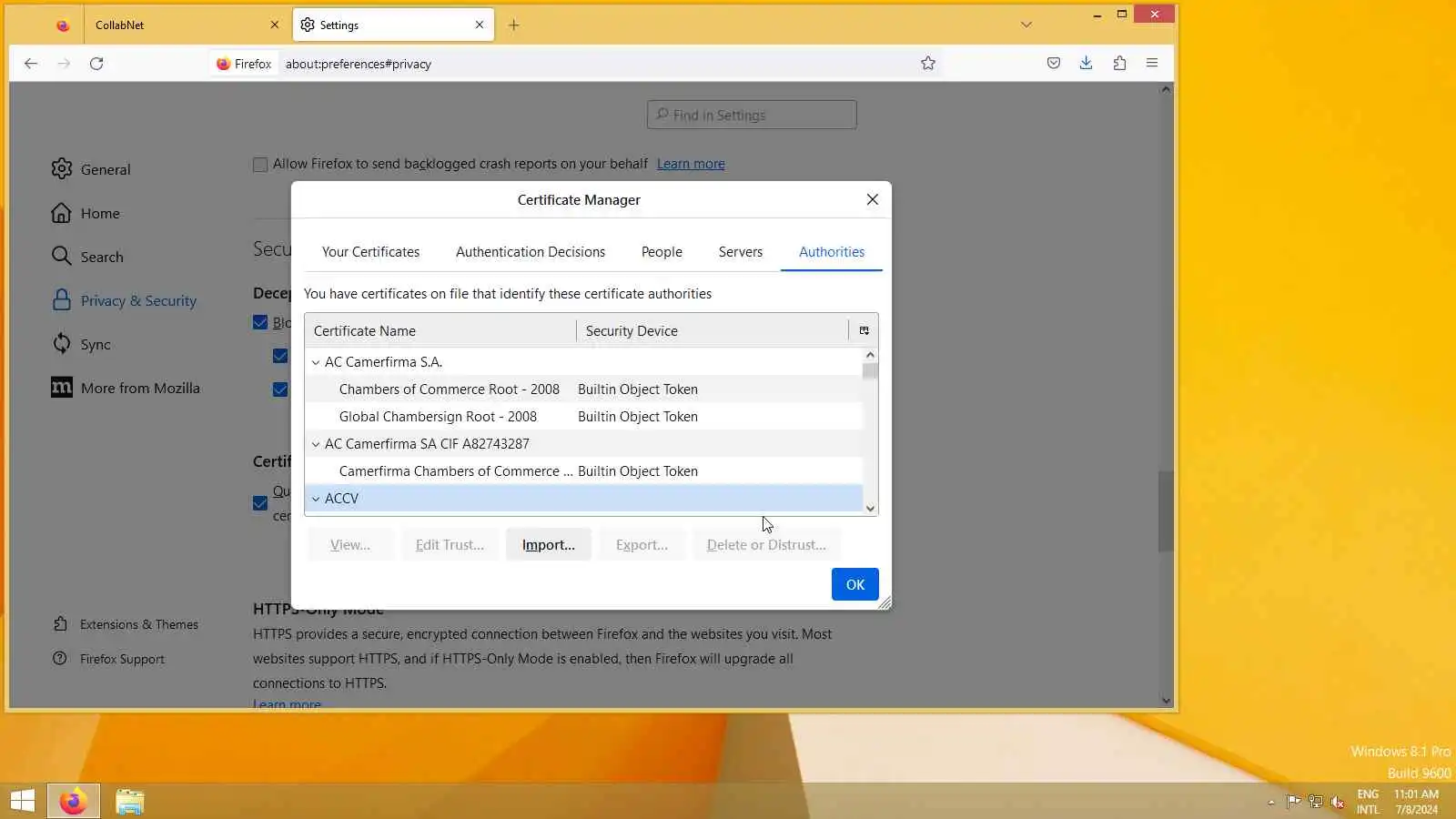The width and height of the screenshot is (1456, 819).
Task: Focus the Find in Settings search box
Action: click(x=752, y=115)
